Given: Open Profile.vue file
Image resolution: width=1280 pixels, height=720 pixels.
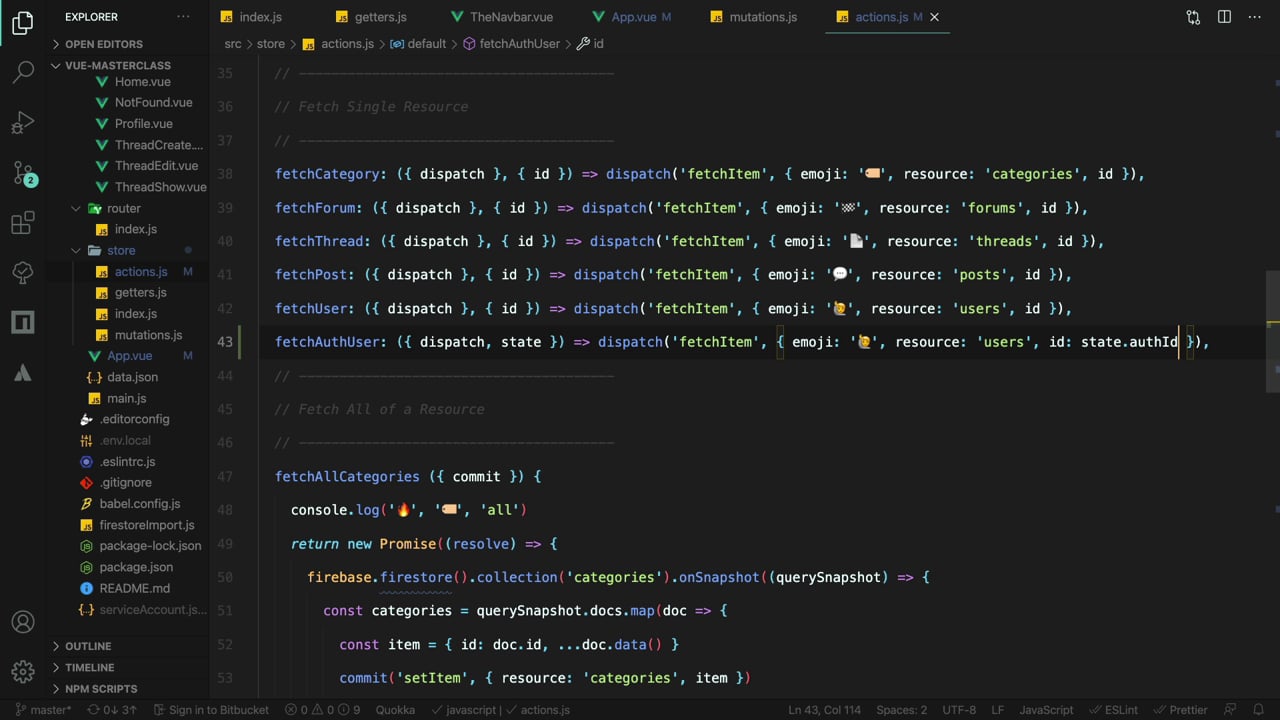Looking at the screenshot, I should [x=143, y=124].
